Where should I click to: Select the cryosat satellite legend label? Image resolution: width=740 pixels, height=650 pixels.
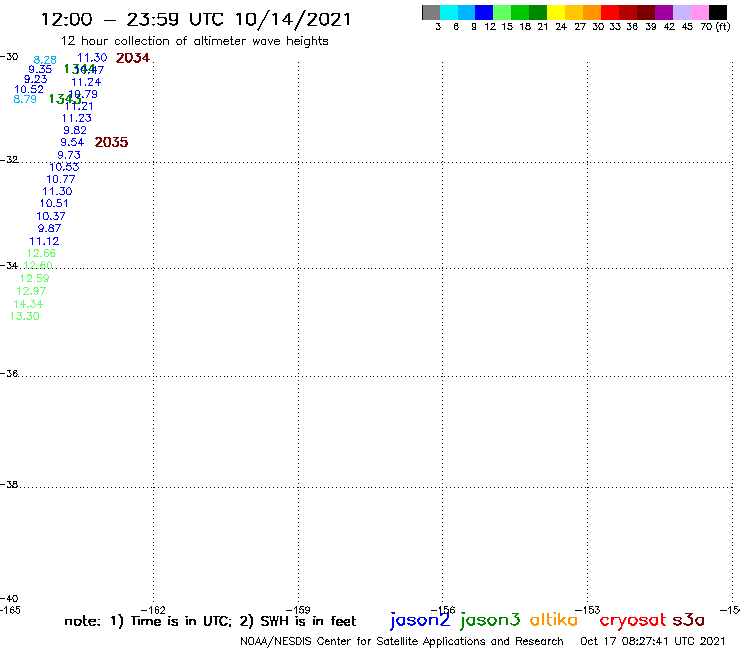point(633,621)
